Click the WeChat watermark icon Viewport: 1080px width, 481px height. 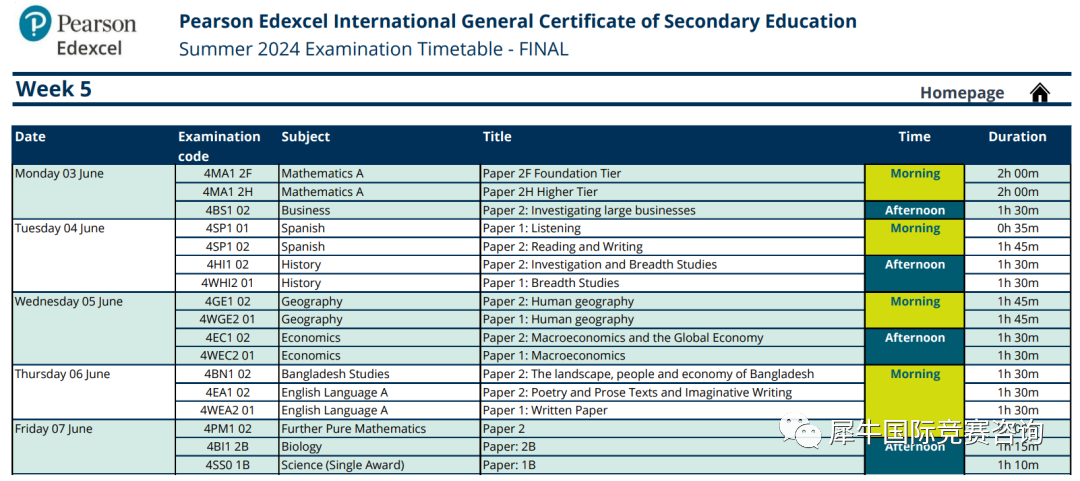[800, 433]
